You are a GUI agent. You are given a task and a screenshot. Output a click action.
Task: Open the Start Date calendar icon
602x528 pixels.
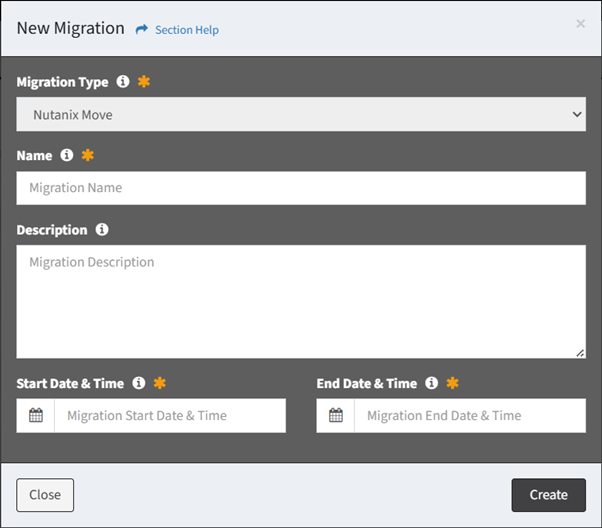click(36, 416)
